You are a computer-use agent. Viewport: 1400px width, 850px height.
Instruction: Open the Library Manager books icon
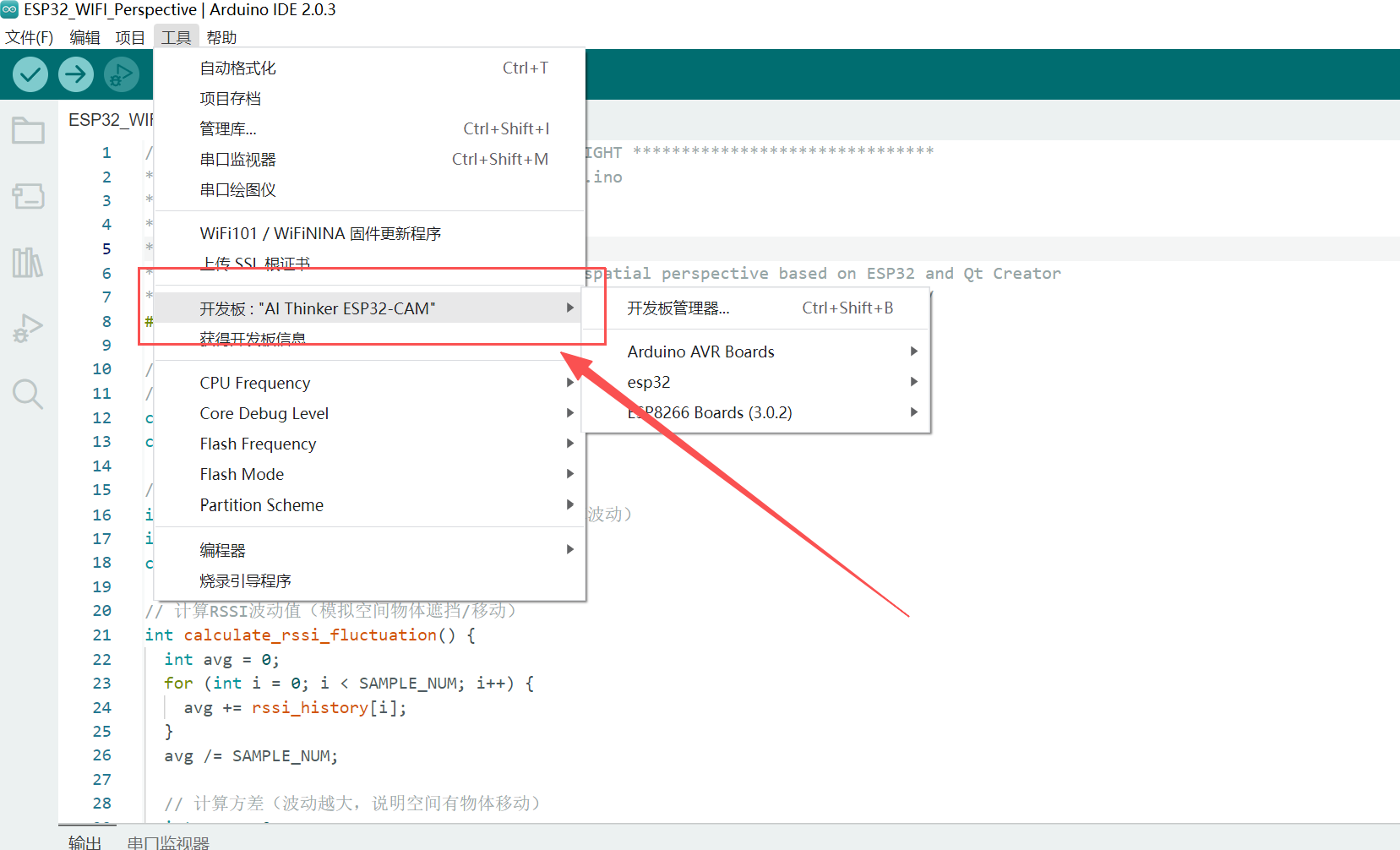click(x=28, y=262)
